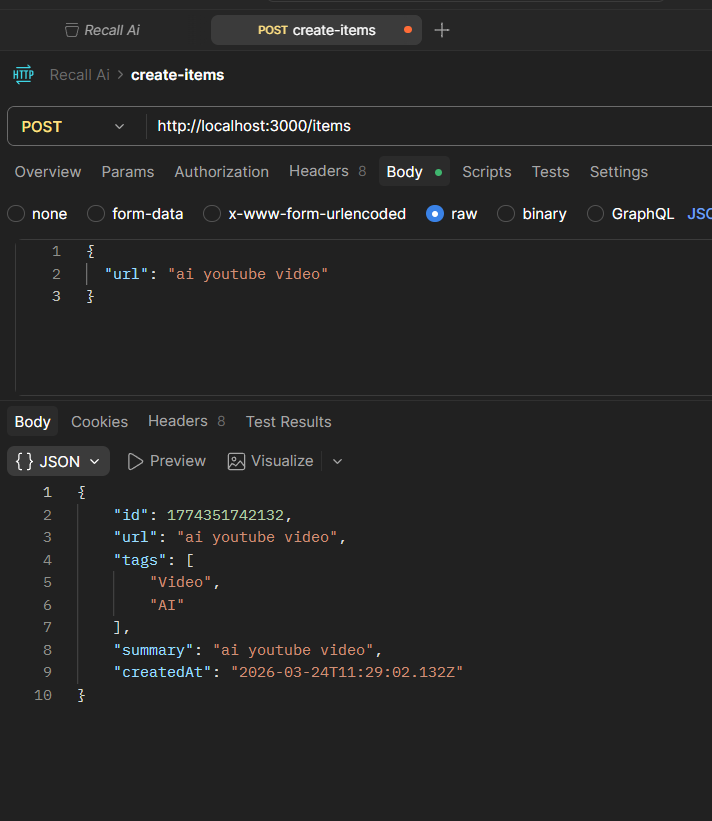Expand the chevron next to Visualize

337,461
